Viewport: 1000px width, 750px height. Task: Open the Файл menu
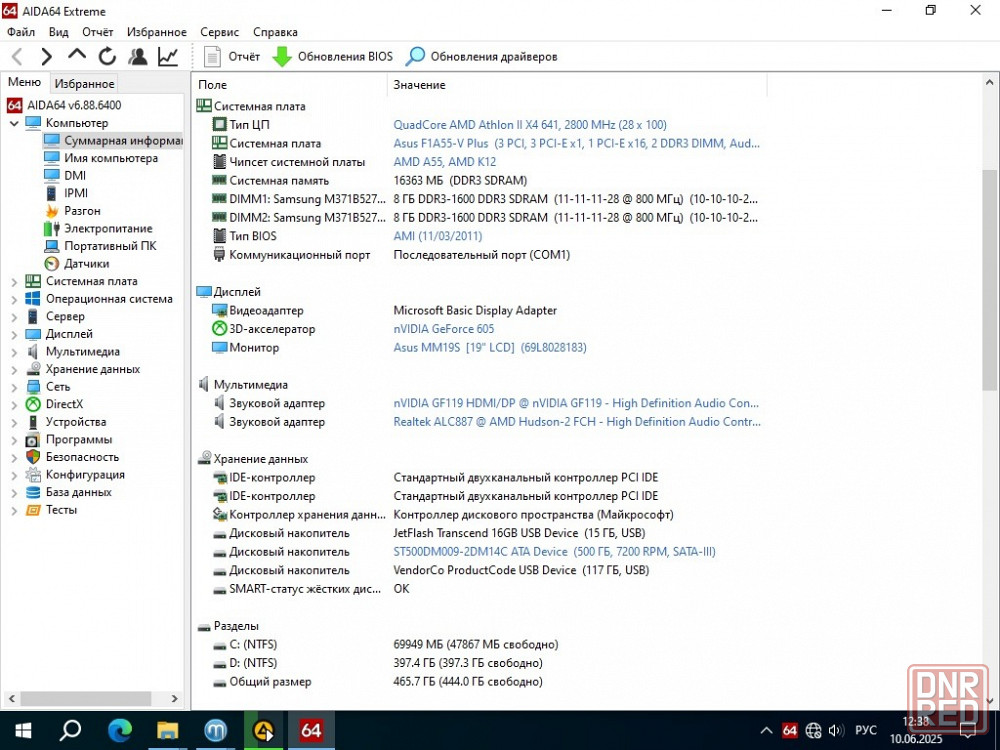pos(21,32)
